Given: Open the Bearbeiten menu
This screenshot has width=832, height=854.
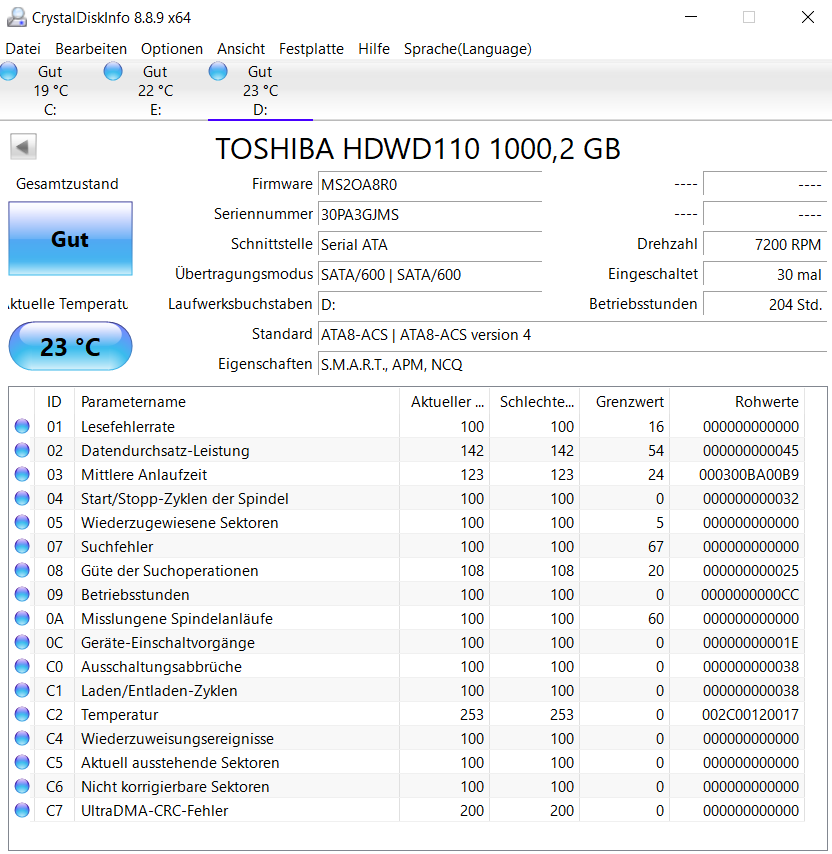Looking at the screenshot, I should (91, 49).
